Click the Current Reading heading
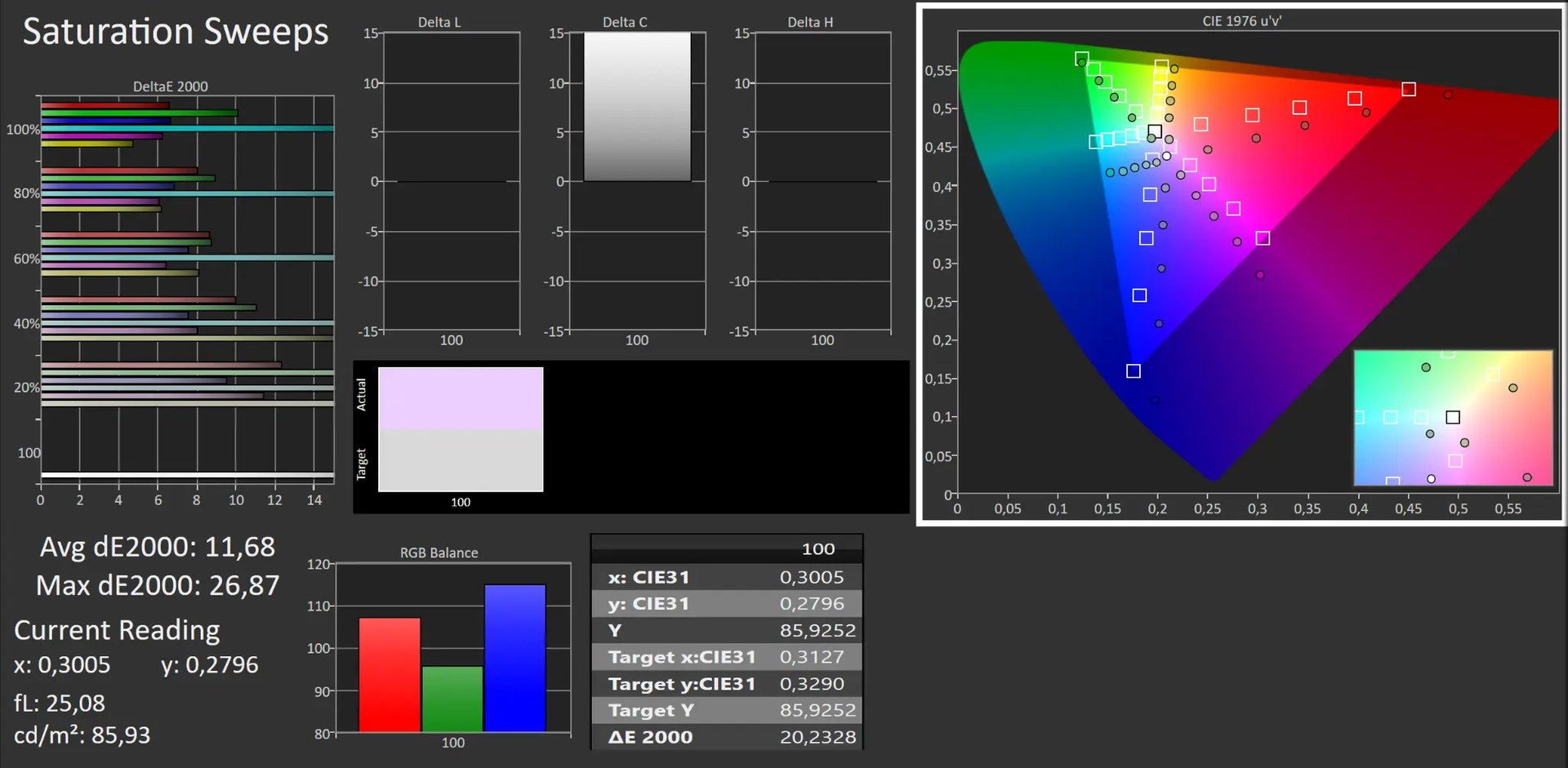Image resolution: width=1568 pixels, height=768 pixels. (x=117, y=630)
